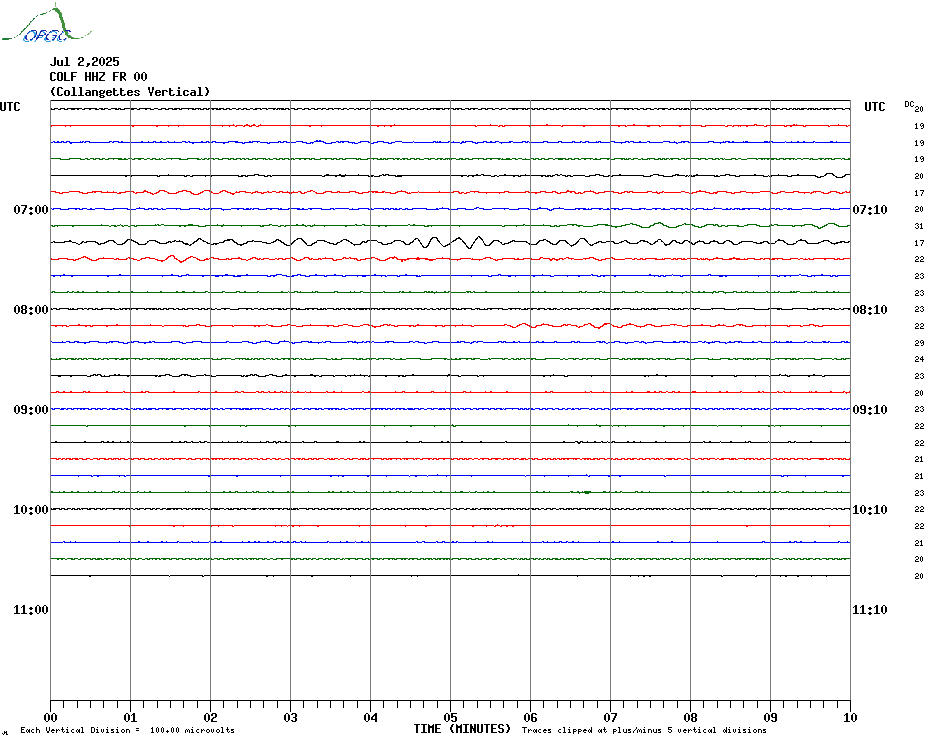Select the 10:00 time label
Image resolution: width=930 pixels, height=744 pixels.
click(x=31, y=510)
